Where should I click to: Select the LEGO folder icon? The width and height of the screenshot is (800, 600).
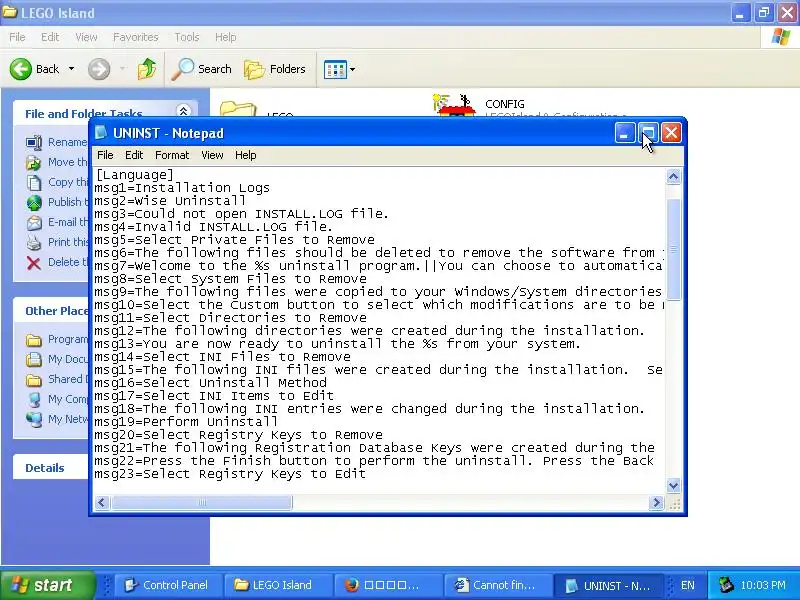[x=238, y=109]
